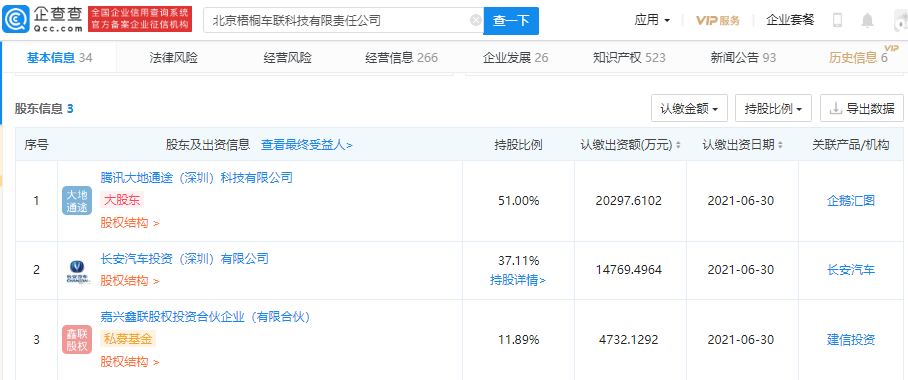Click the 20297.6102 contribution amount
This screenshot has width=908, height=380.
pos(628,201)
